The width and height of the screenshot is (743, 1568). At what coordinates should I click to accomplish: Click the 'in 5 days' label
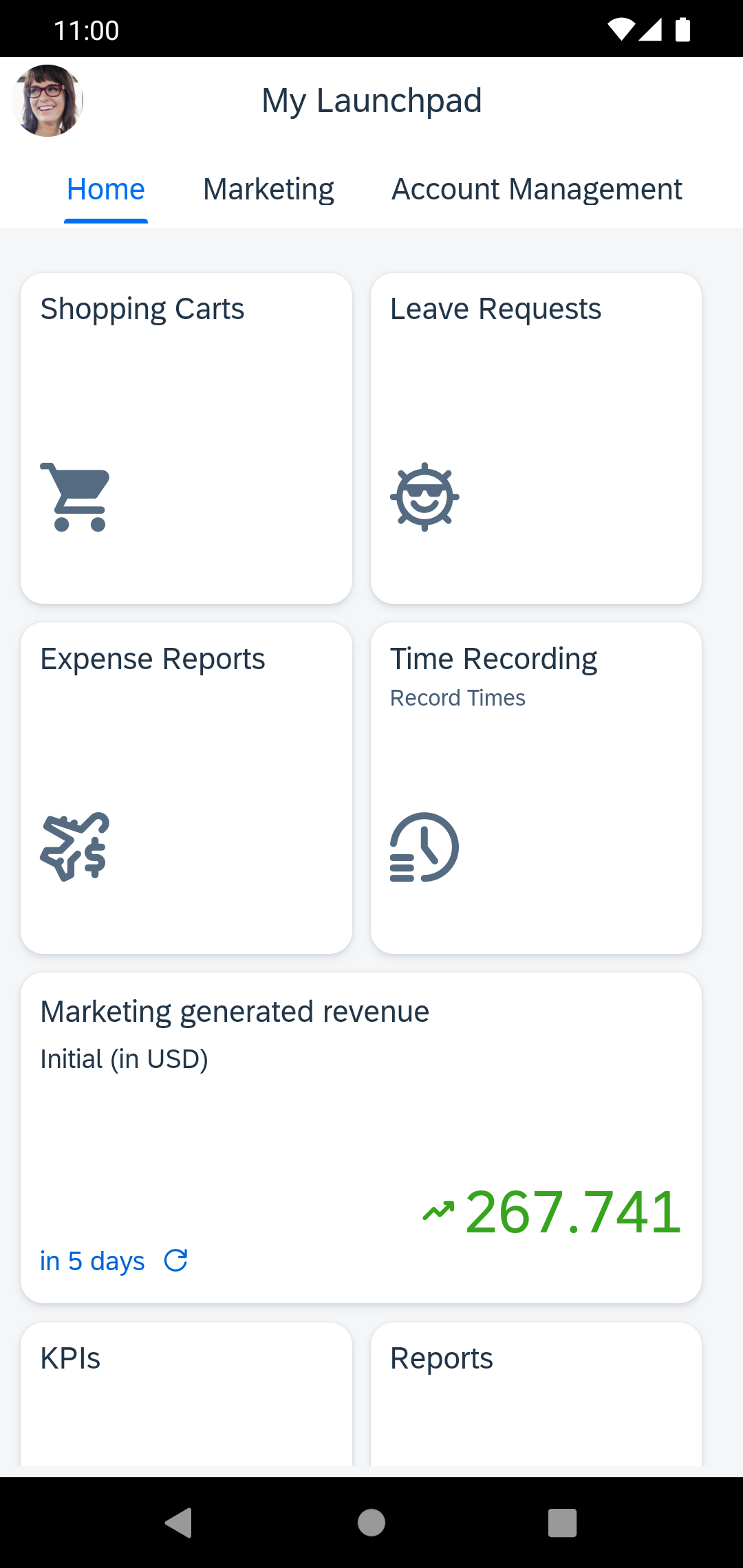click(x=92, y=1261)
